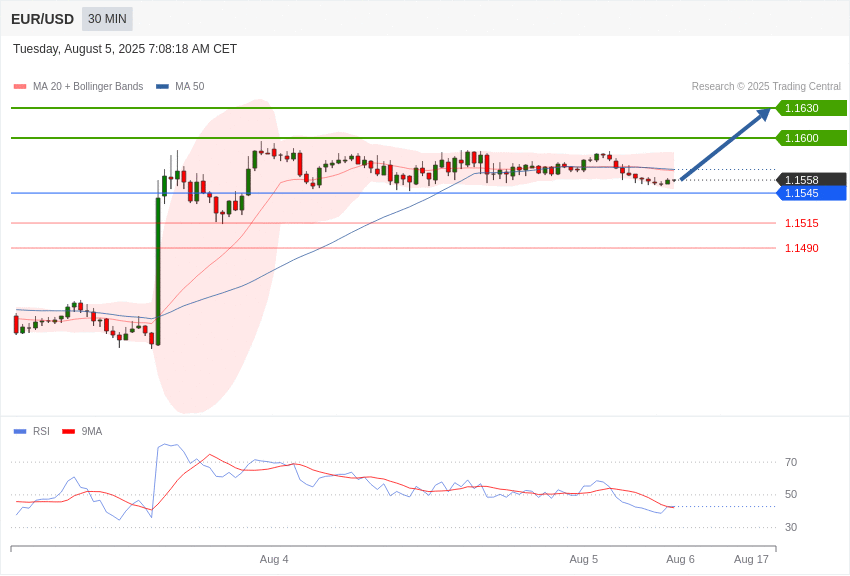Click the RSI 70 level label
This screenshot has height=576, width=850.
(x=791, y=462)
